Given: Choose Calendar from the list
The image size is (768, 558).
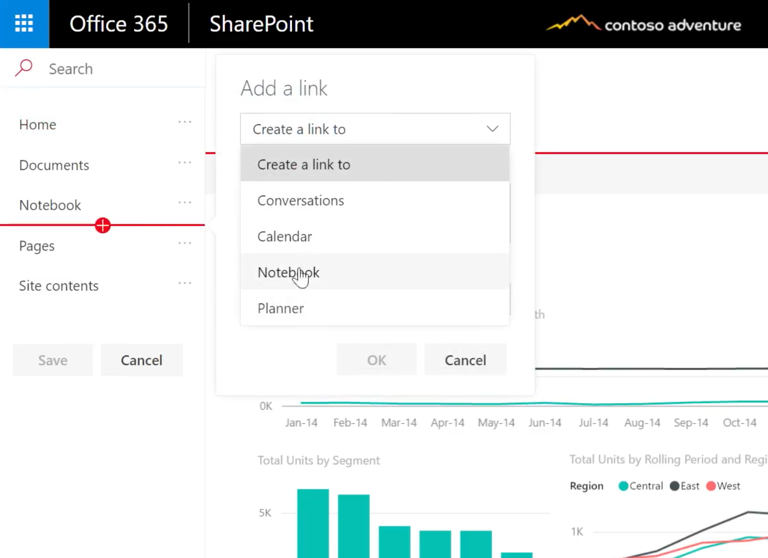Looking at the screenshot, I should 375,236.
